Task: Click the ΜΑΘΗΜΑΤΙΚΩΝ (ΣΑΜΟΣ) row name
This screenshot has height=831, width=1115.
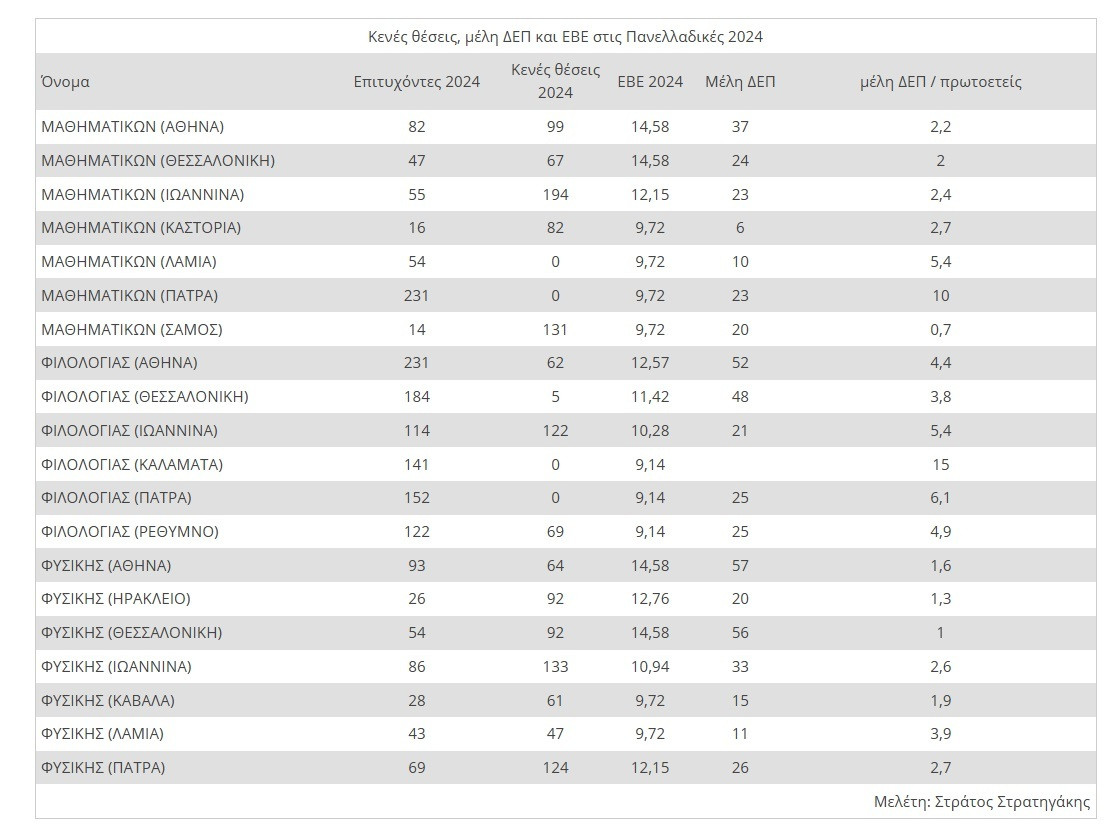Action: click(x=131, y=329)
